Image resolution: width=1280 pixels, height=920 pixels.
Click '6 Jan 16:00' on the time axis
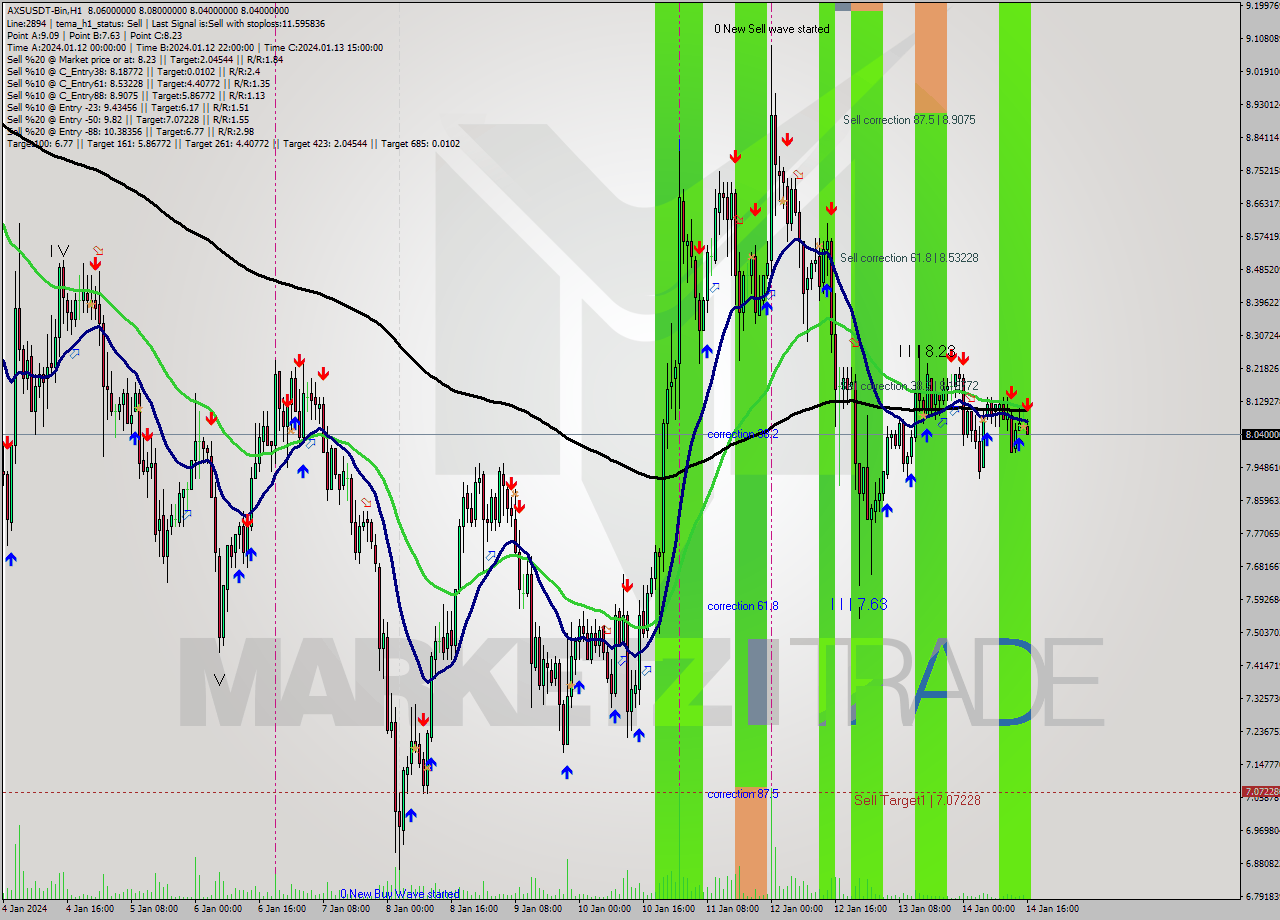282,909
